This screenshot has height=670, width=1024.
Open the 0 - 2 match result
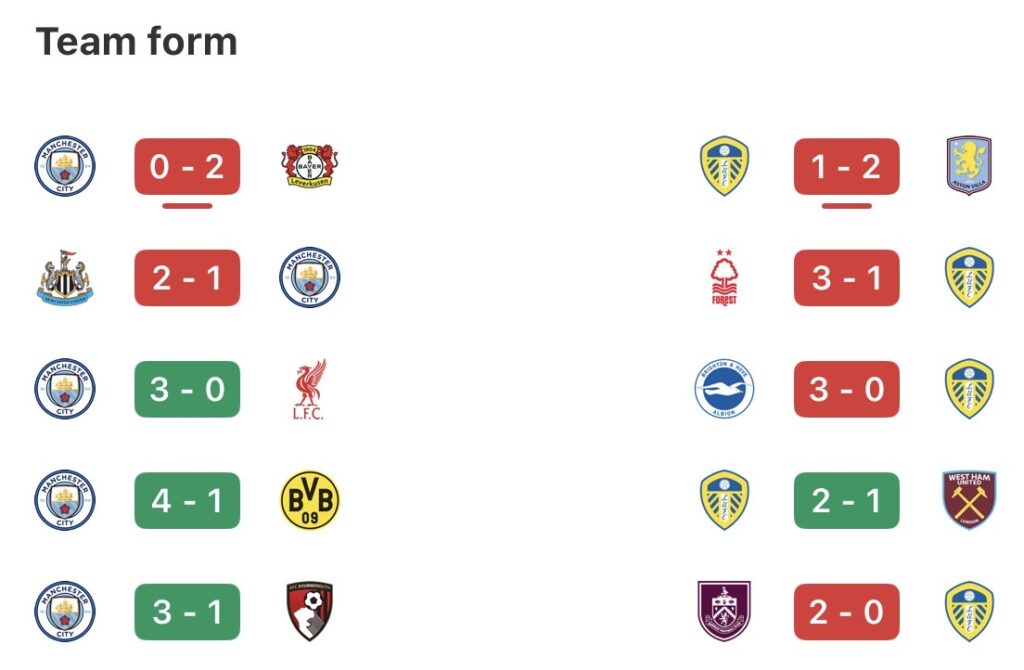click(x=187, y=166)
